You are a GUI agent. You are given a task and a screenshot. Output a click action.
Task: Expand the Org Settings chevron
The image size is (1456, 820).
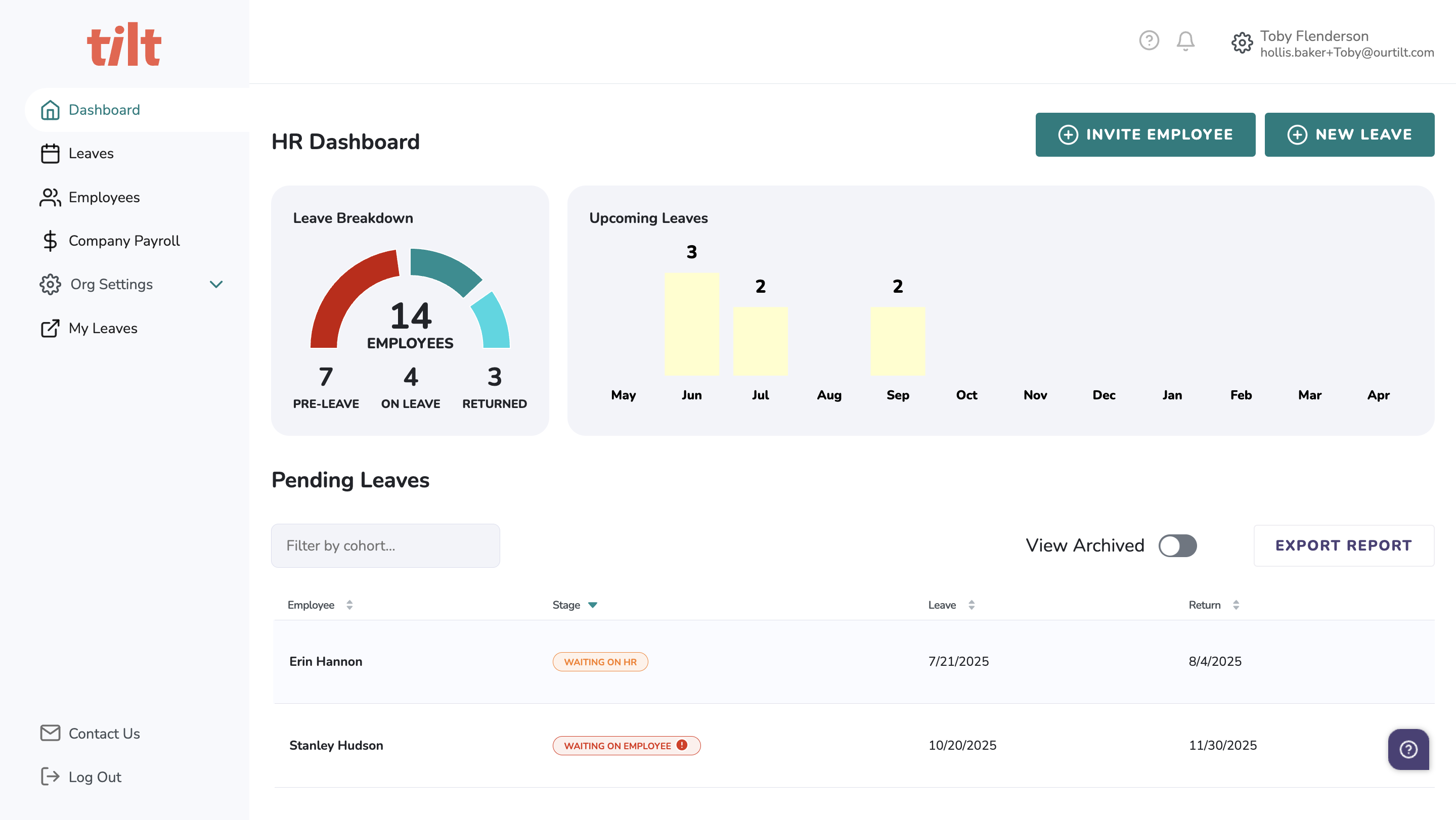click(x=216, y=284)
